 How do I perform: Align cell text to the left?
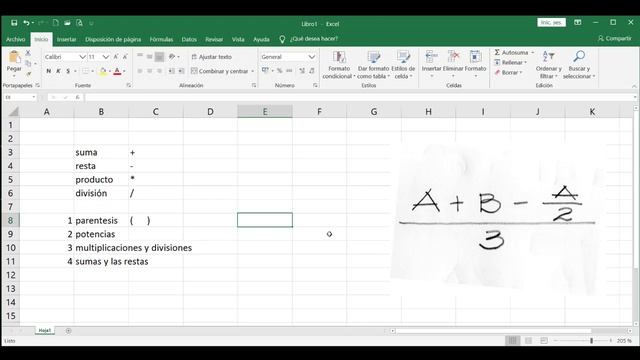[140, 71]
